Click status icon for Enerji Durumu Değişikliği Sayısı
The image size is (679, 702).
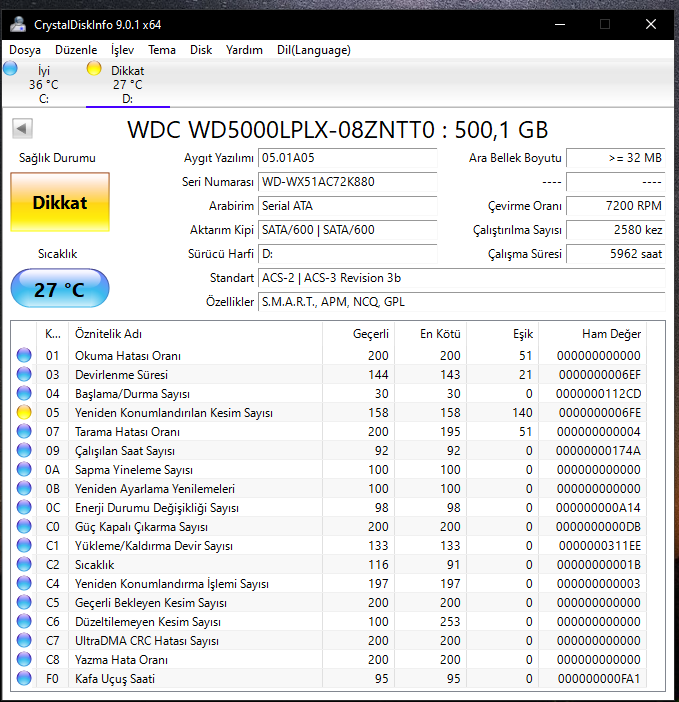[24, 507]
